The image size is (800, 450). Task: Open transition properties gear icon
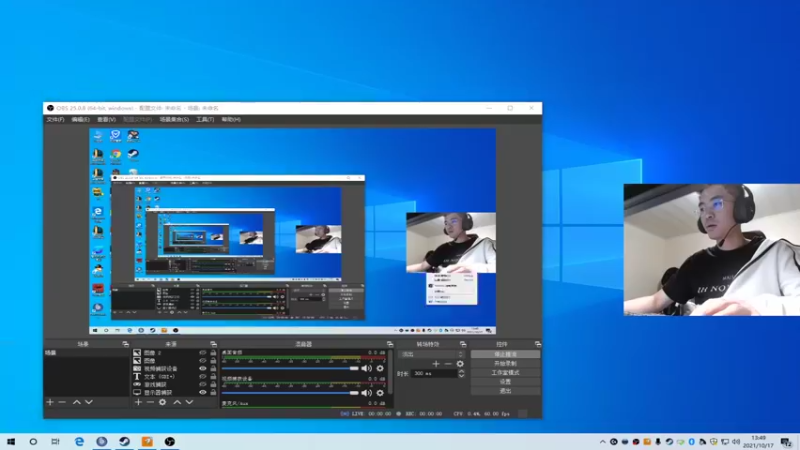461,363
